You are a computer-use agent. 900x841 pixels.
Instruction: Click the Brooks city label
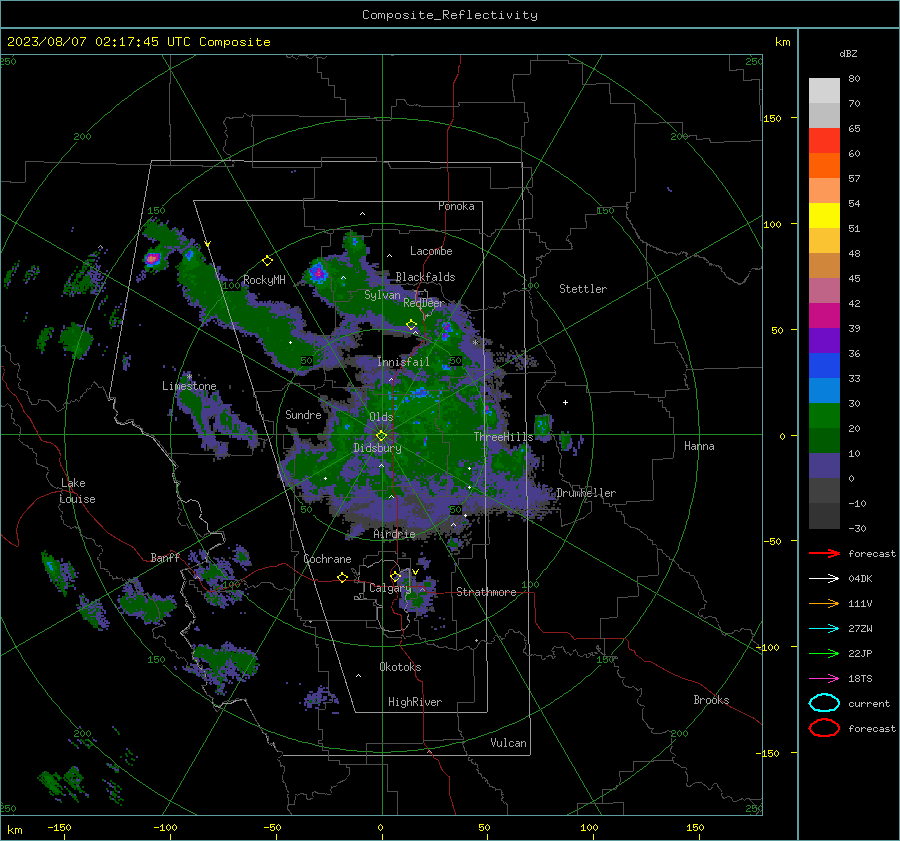(x=711, y=700)
